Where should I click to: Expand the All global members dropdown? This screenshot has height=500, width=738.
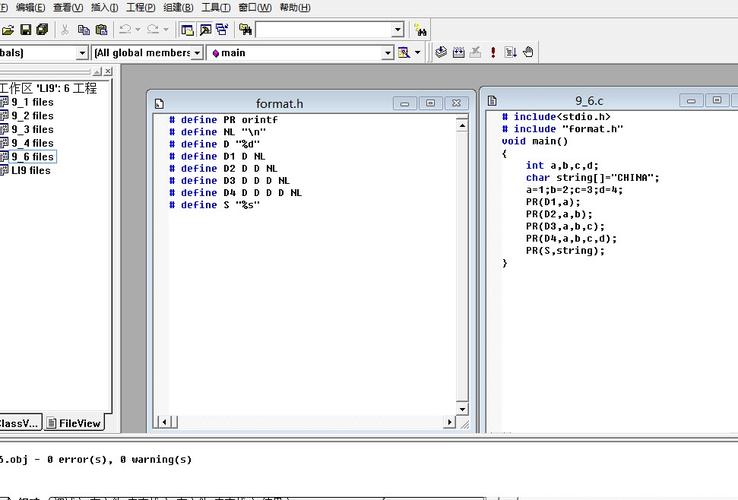(x=197, y=53)
